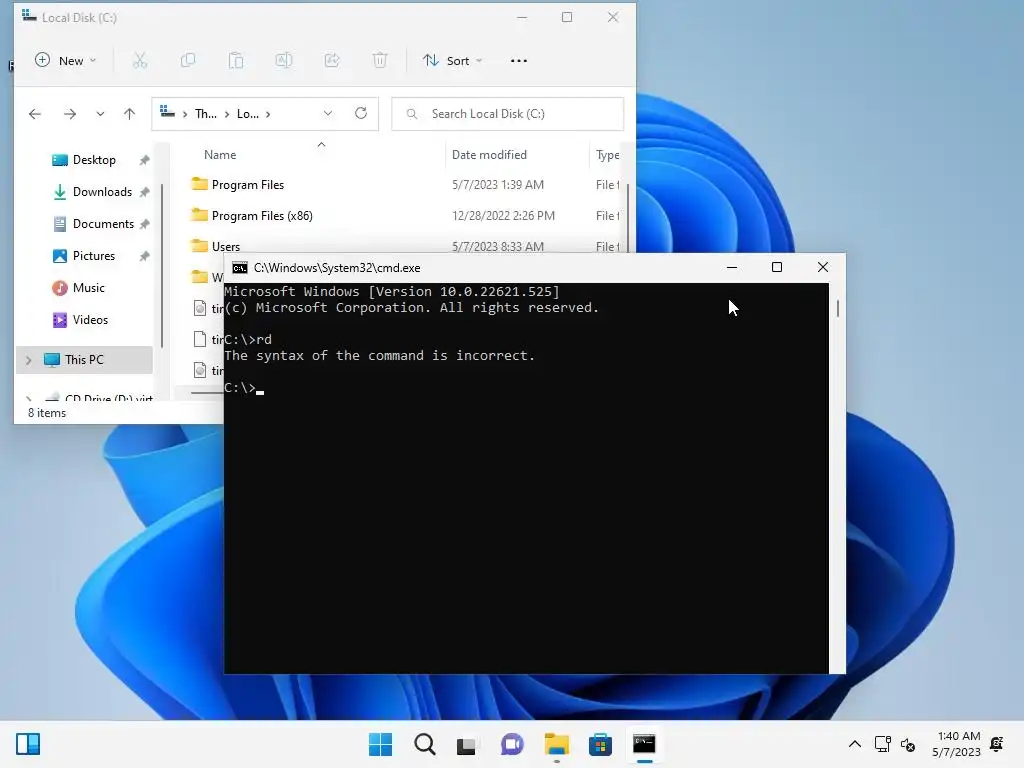Sort by the Type column header
The width and height of the screenshot is (1024, 768).
pos(607,155)
